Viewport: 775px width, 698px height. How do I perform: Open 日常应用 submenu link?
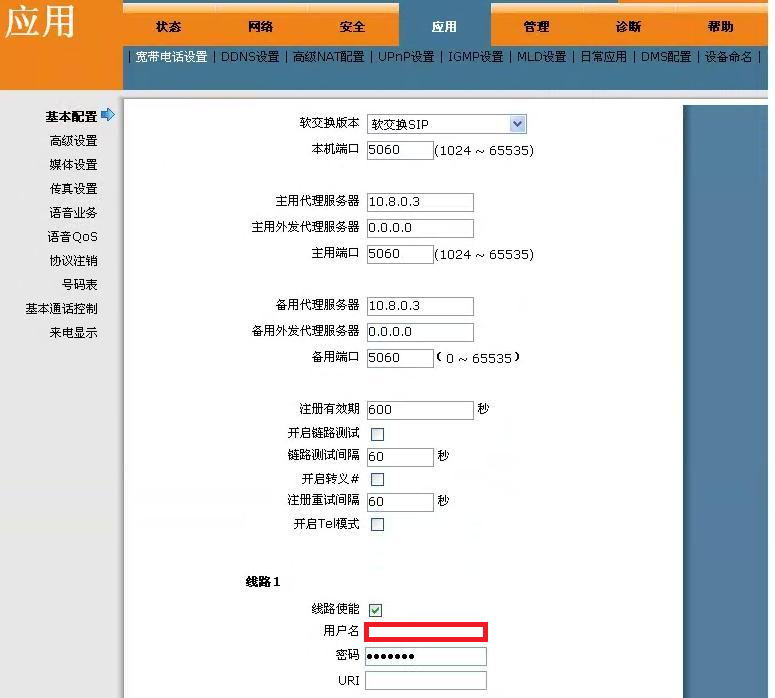click(603, 57)
